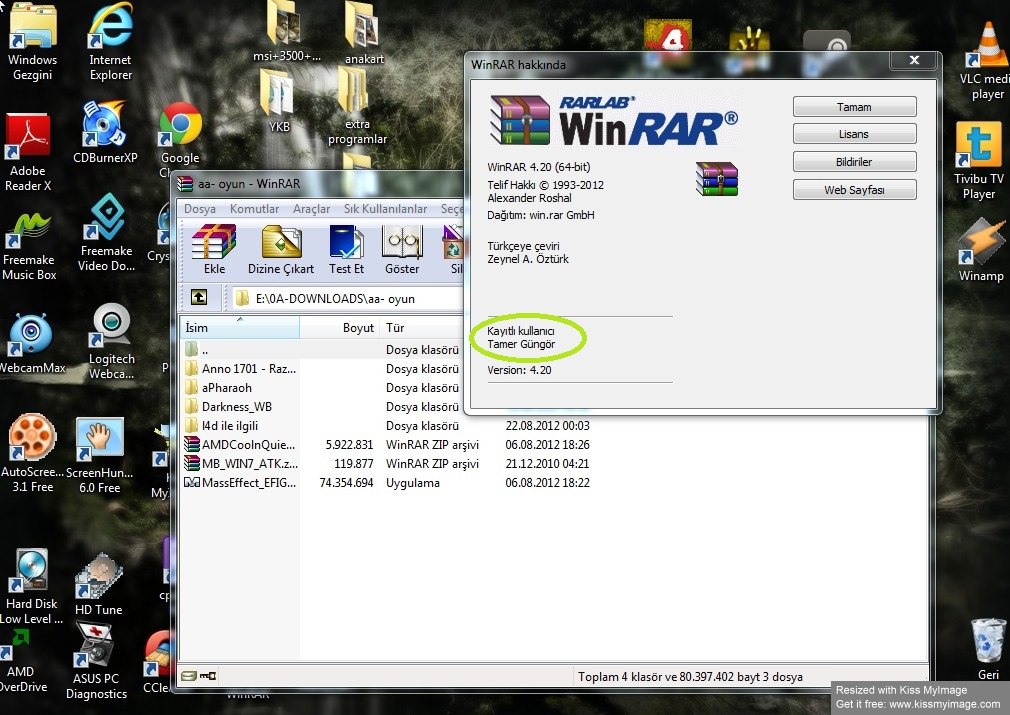Open the Freemake Music Box desktop icon
The width and height of the screenshot is (1010, 715).
point(29,247)
